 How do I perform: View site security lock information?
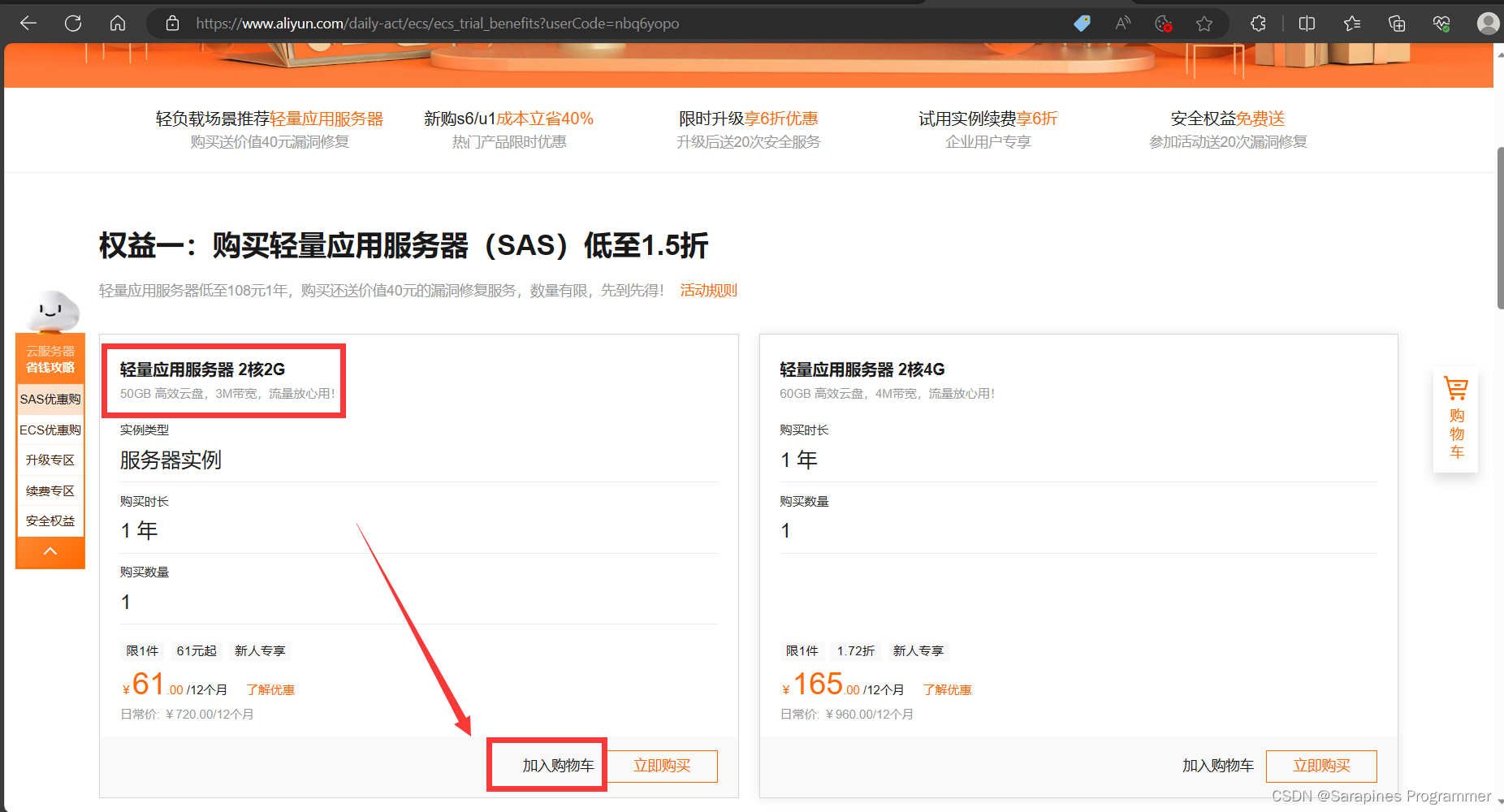[x=172, y=24]
